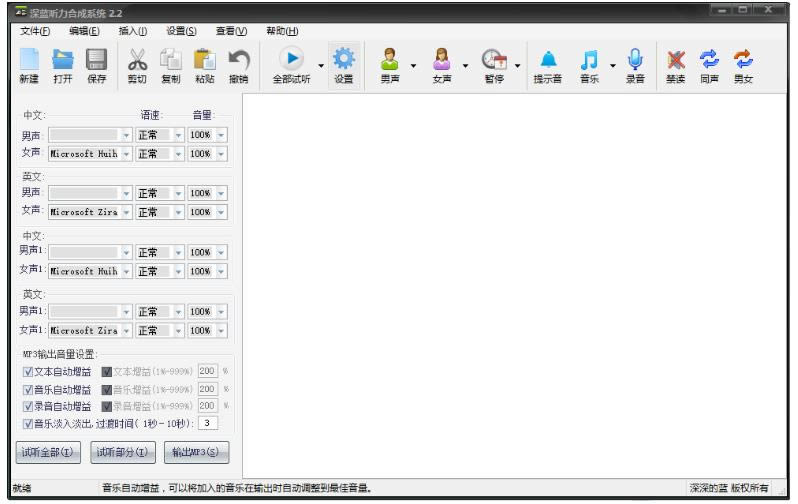This screenshot has width=798, height=504.
Task: Click inside the large white text editor area
Action: [514, 285]
